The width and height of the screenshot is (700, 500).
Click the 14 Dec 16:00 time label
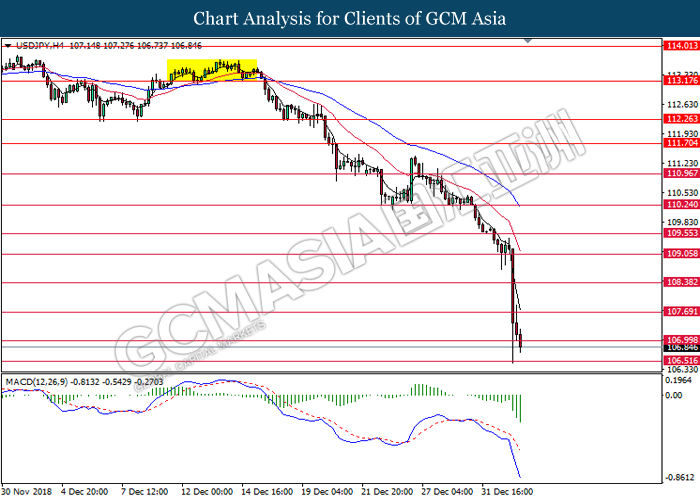267,492
